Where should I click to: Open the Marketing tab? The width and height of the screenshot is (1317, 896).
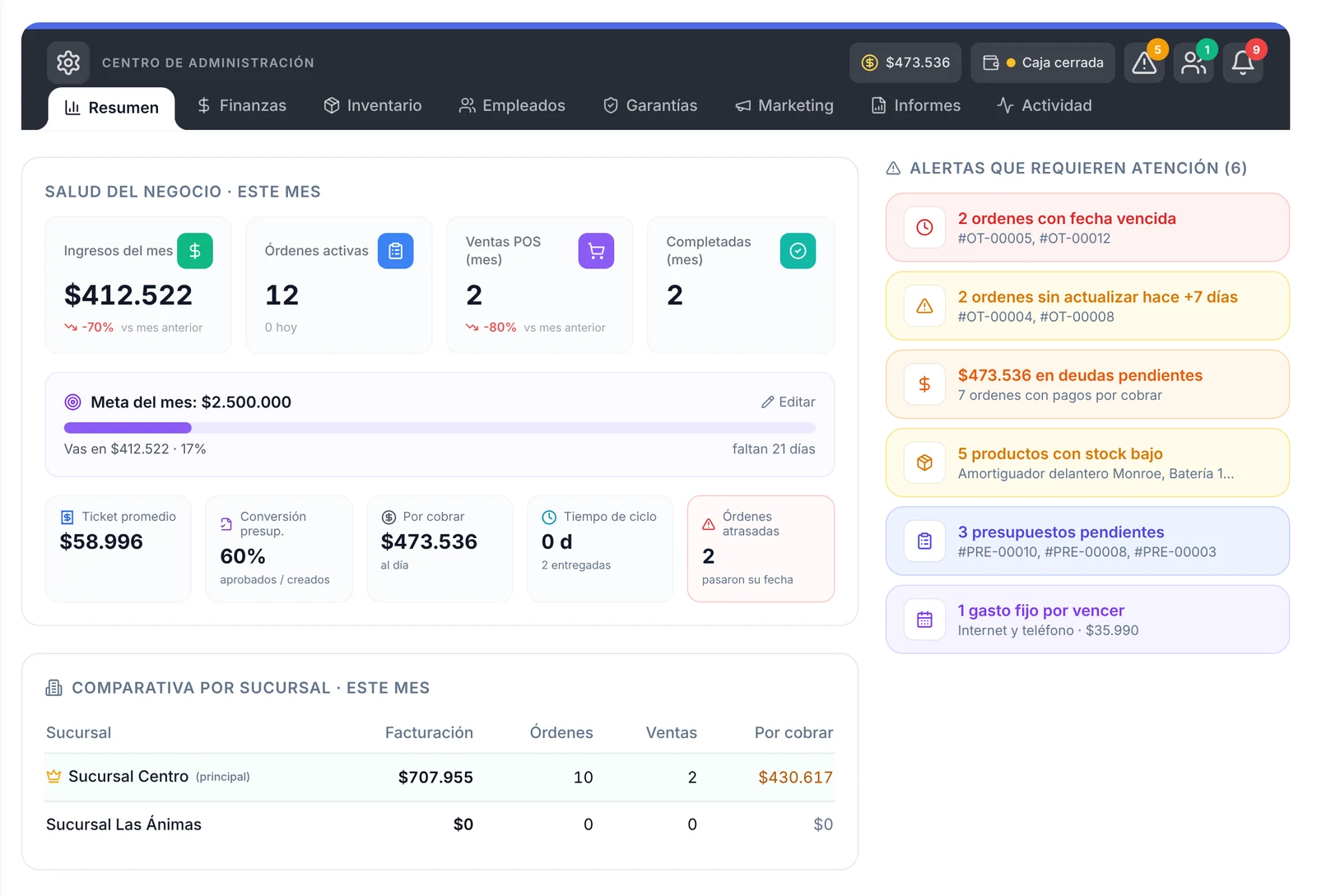(784, 105)
